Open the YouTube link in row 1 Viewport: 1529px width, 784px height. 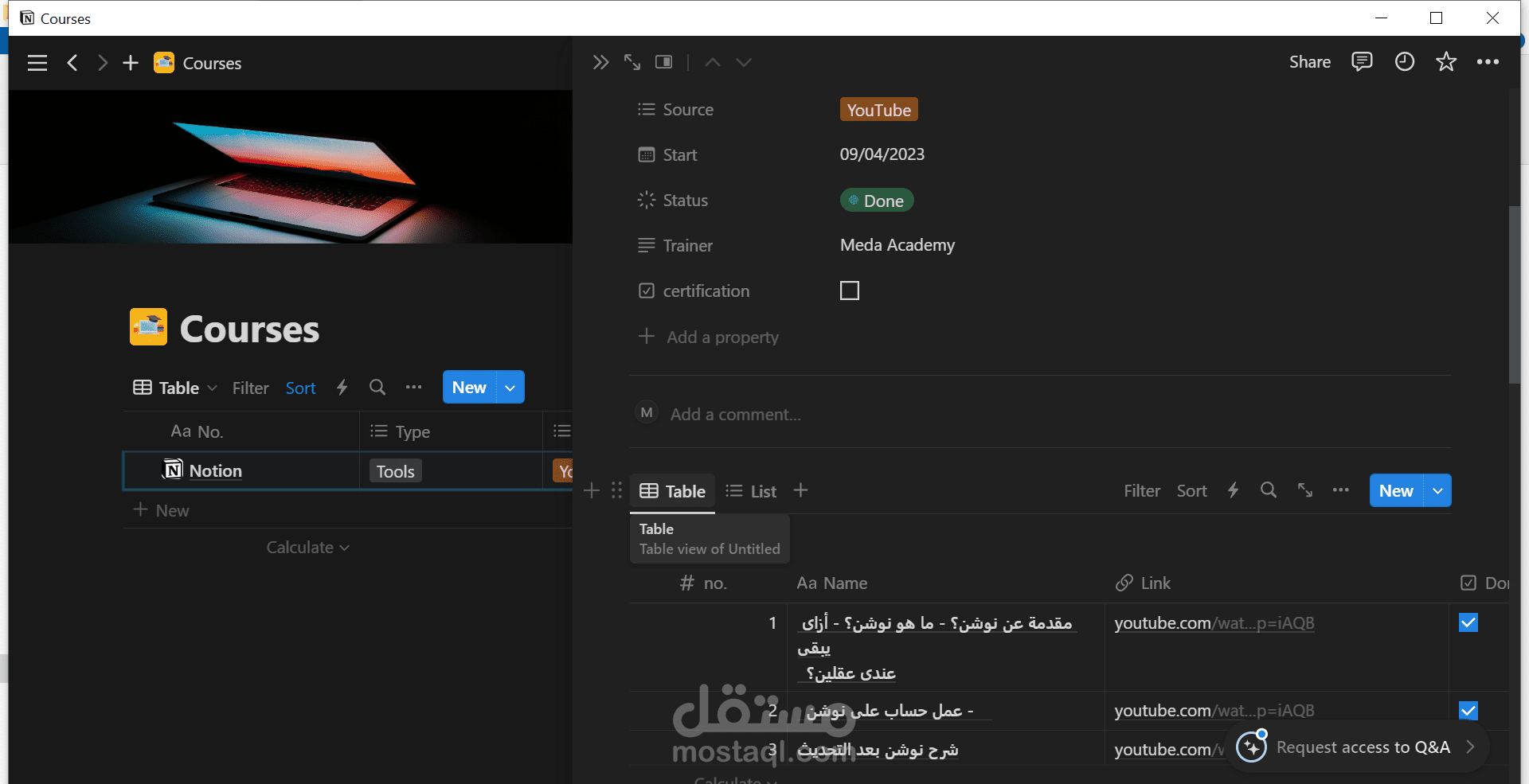[x=1214, y=623]
